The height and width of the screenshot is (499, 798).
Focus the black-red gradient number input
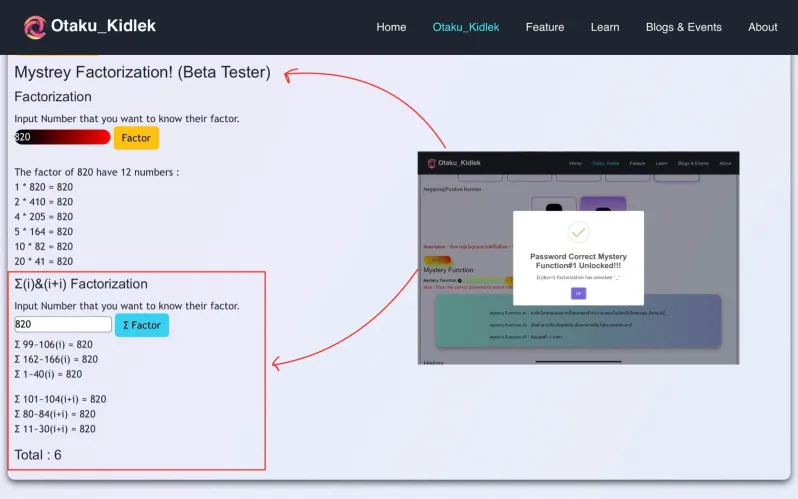pyautogui.click(x=62, y=137)
